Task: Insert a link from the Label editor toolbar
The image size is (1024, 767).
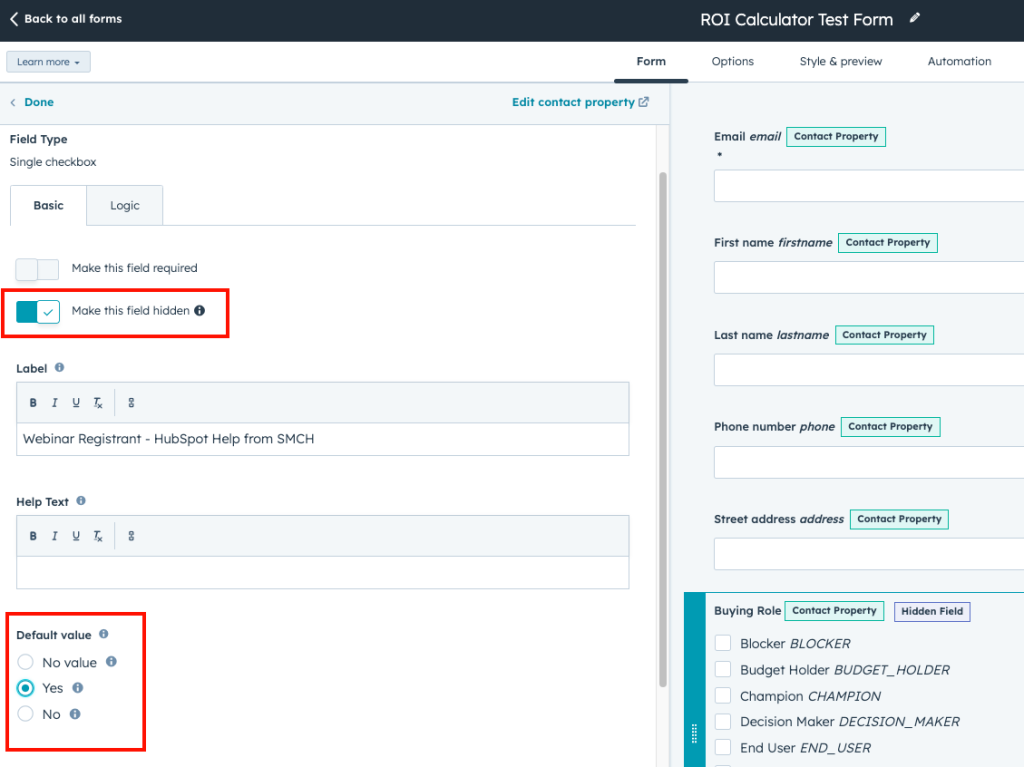Action: tap(131, 402)
